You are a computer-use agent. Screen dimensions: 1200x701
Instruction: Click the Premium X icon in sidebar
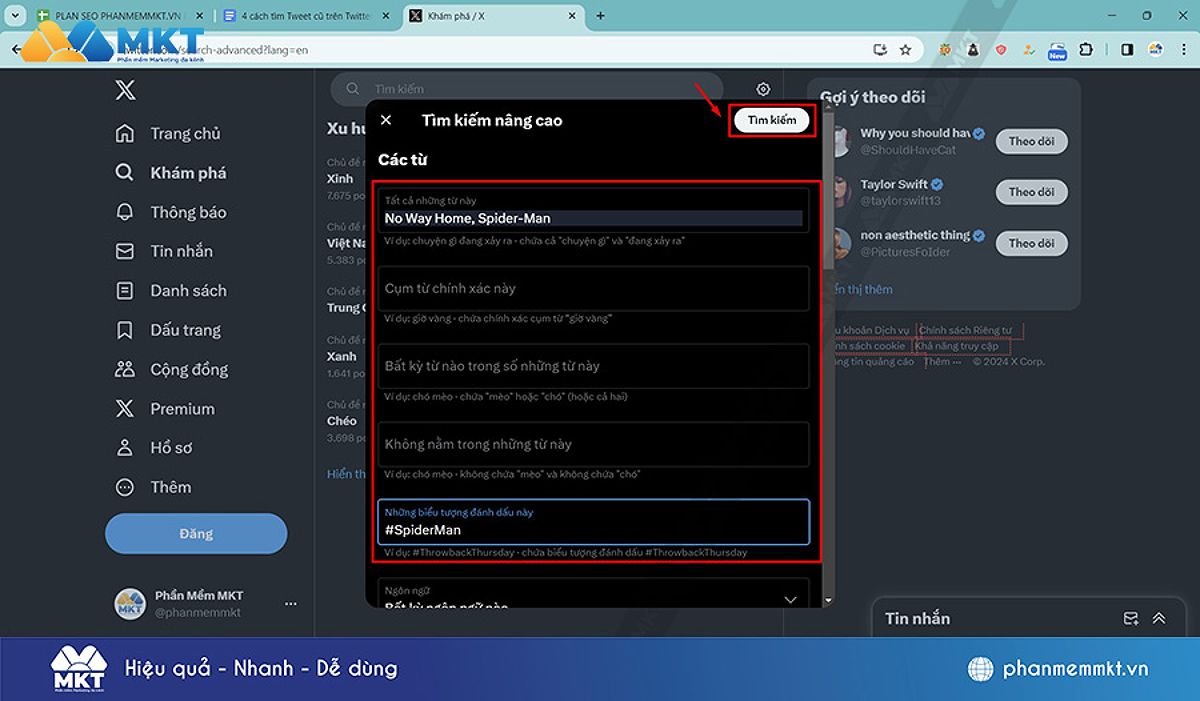(x=124, y=408)
